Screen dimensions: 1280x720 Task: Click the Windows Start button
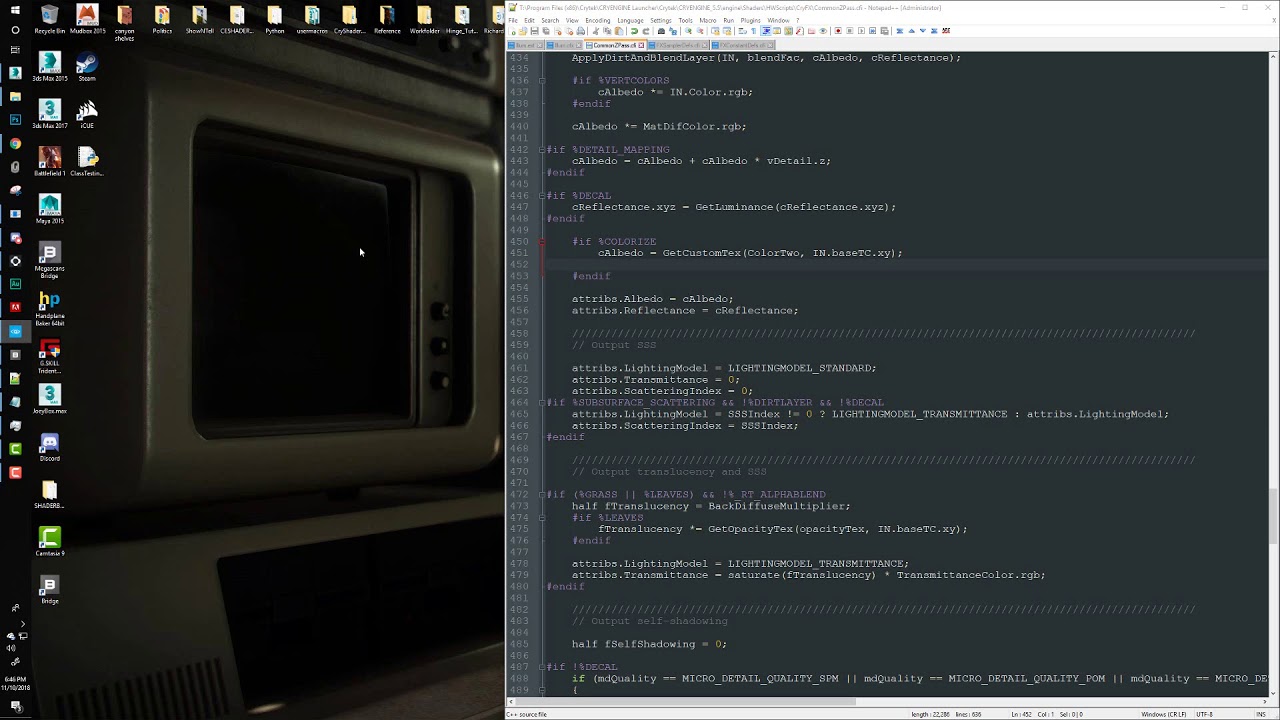coord(15,10)
